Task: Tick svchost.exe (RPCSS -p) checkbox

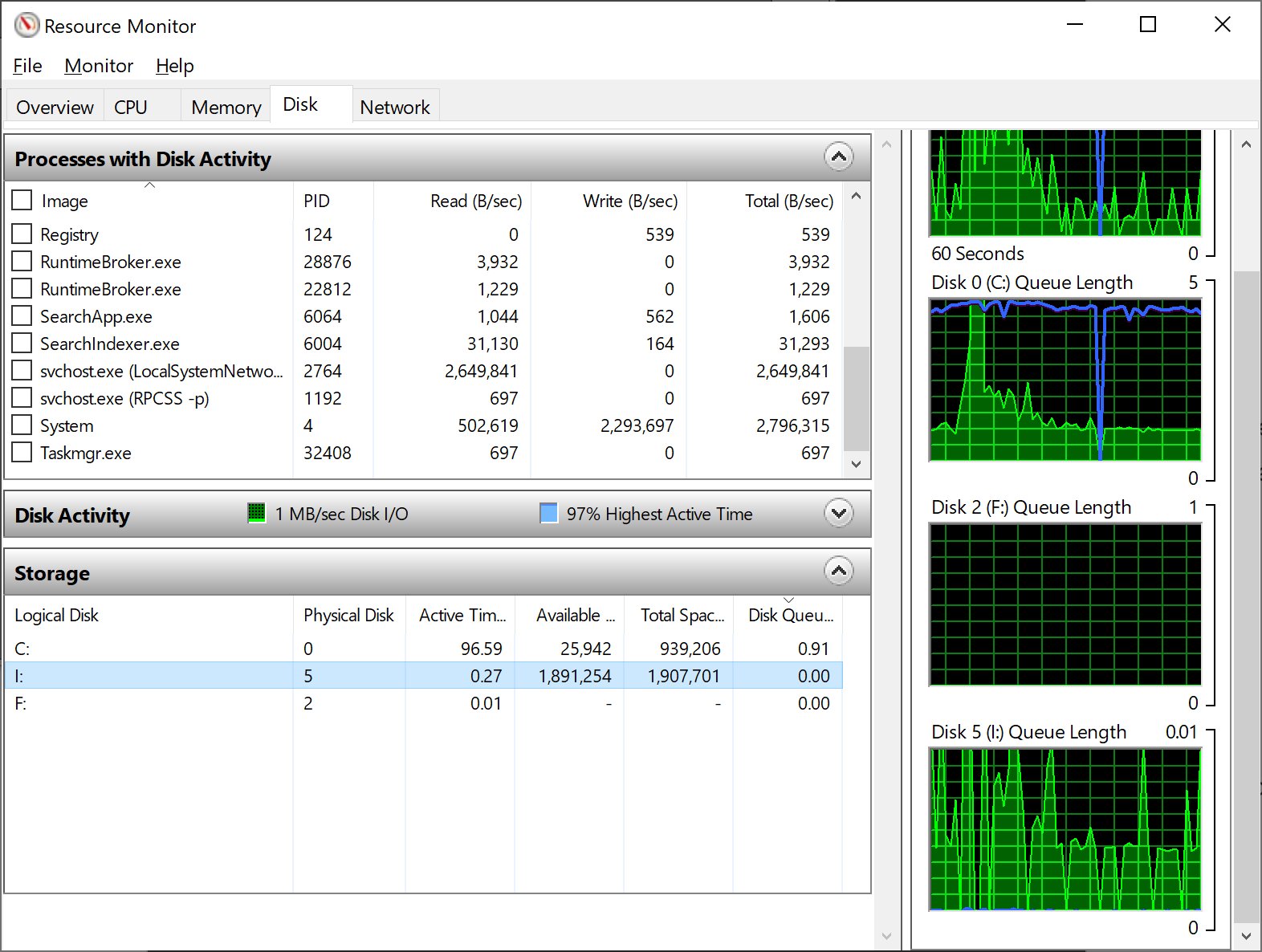Action: 22,397
